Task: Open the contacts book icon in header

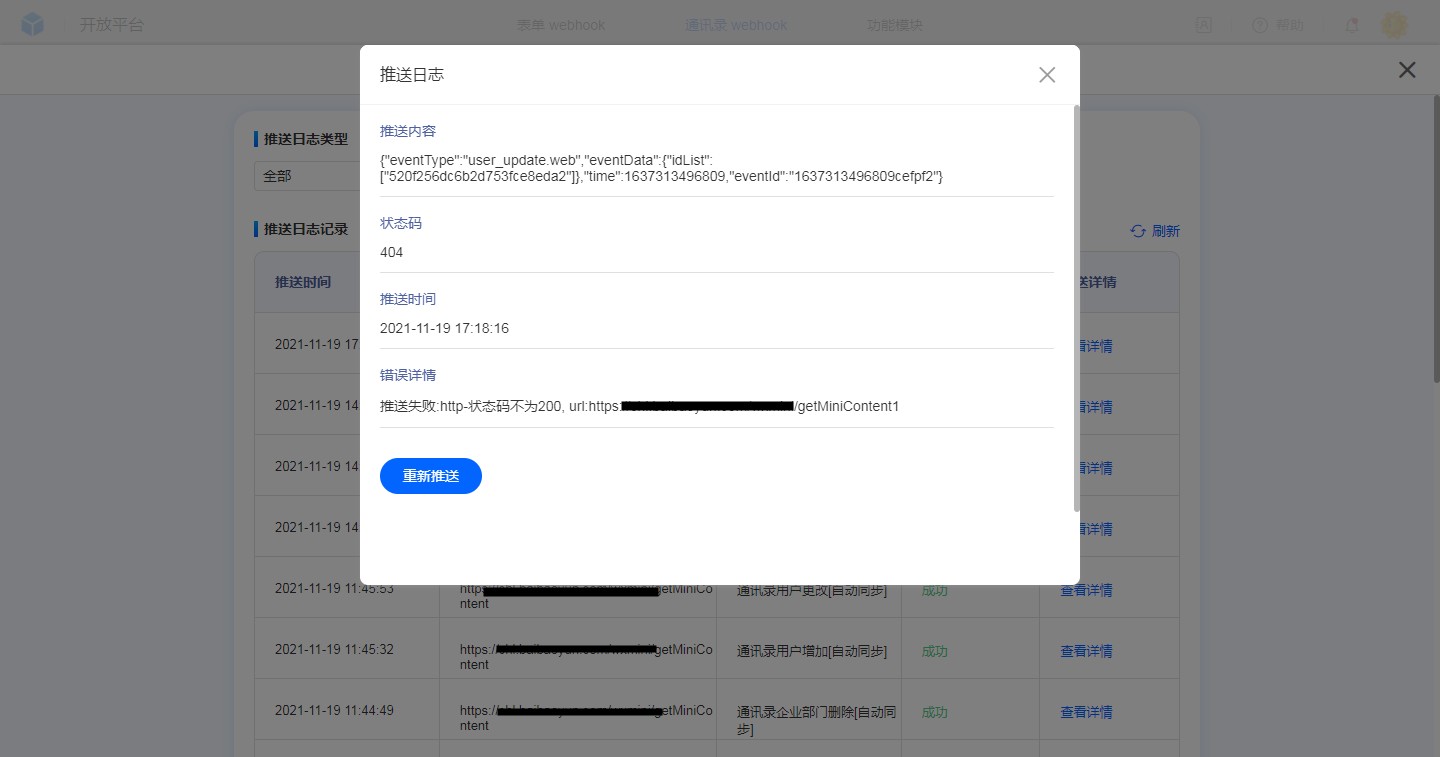Action: [x=1203, y=25]
